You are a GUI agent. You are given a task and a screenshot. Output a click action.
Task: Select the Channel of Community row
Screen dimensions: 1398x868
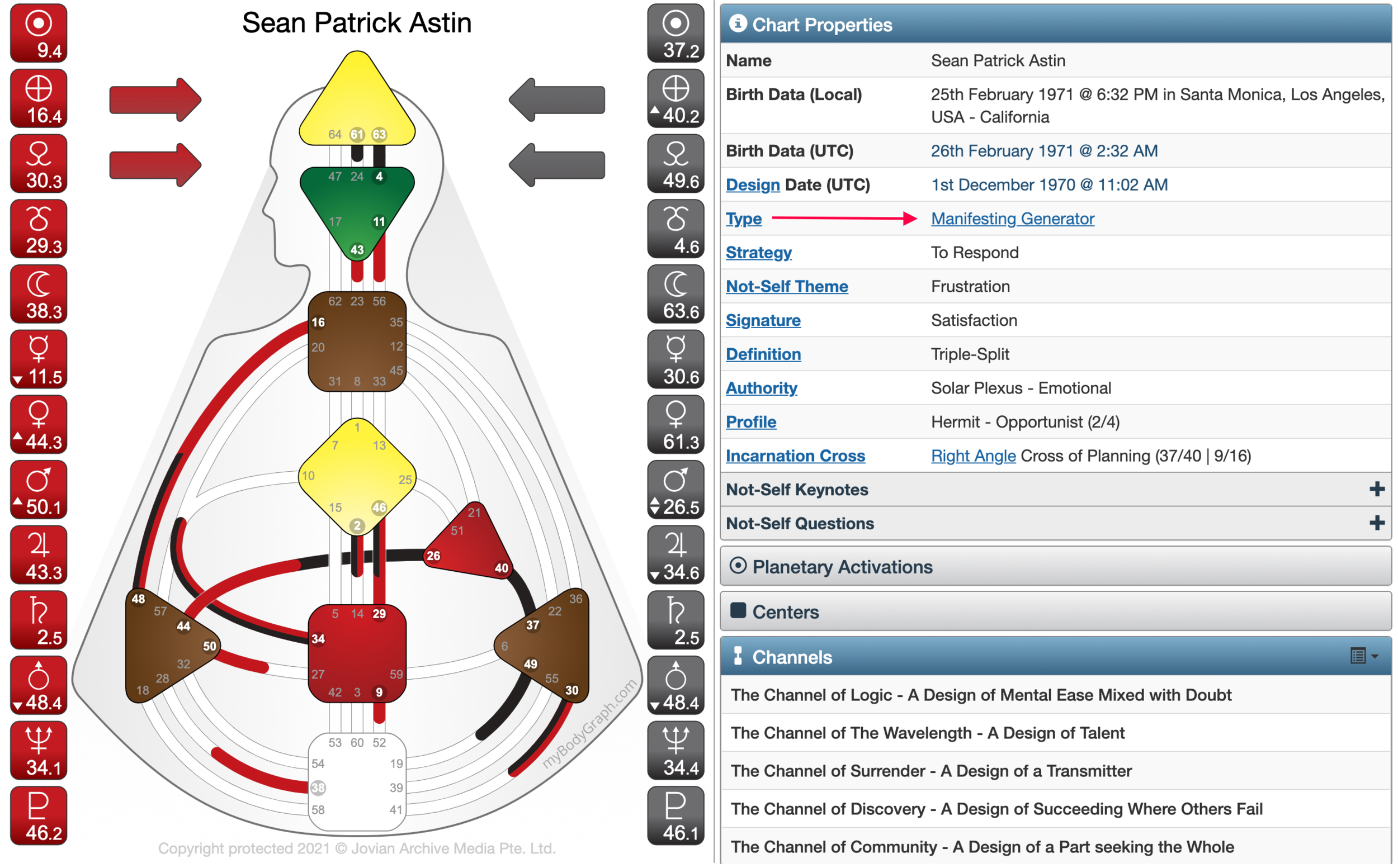pyautogui.click(x=1056, y=847)
